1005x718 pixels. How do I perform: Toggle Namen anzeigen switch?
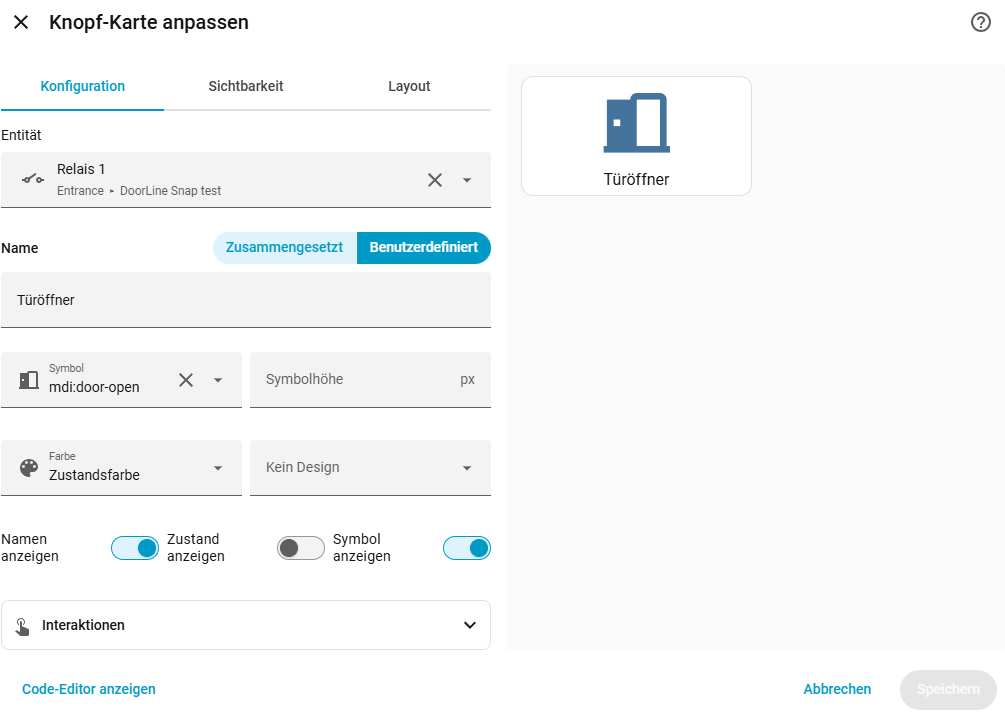tap(135, 548)
